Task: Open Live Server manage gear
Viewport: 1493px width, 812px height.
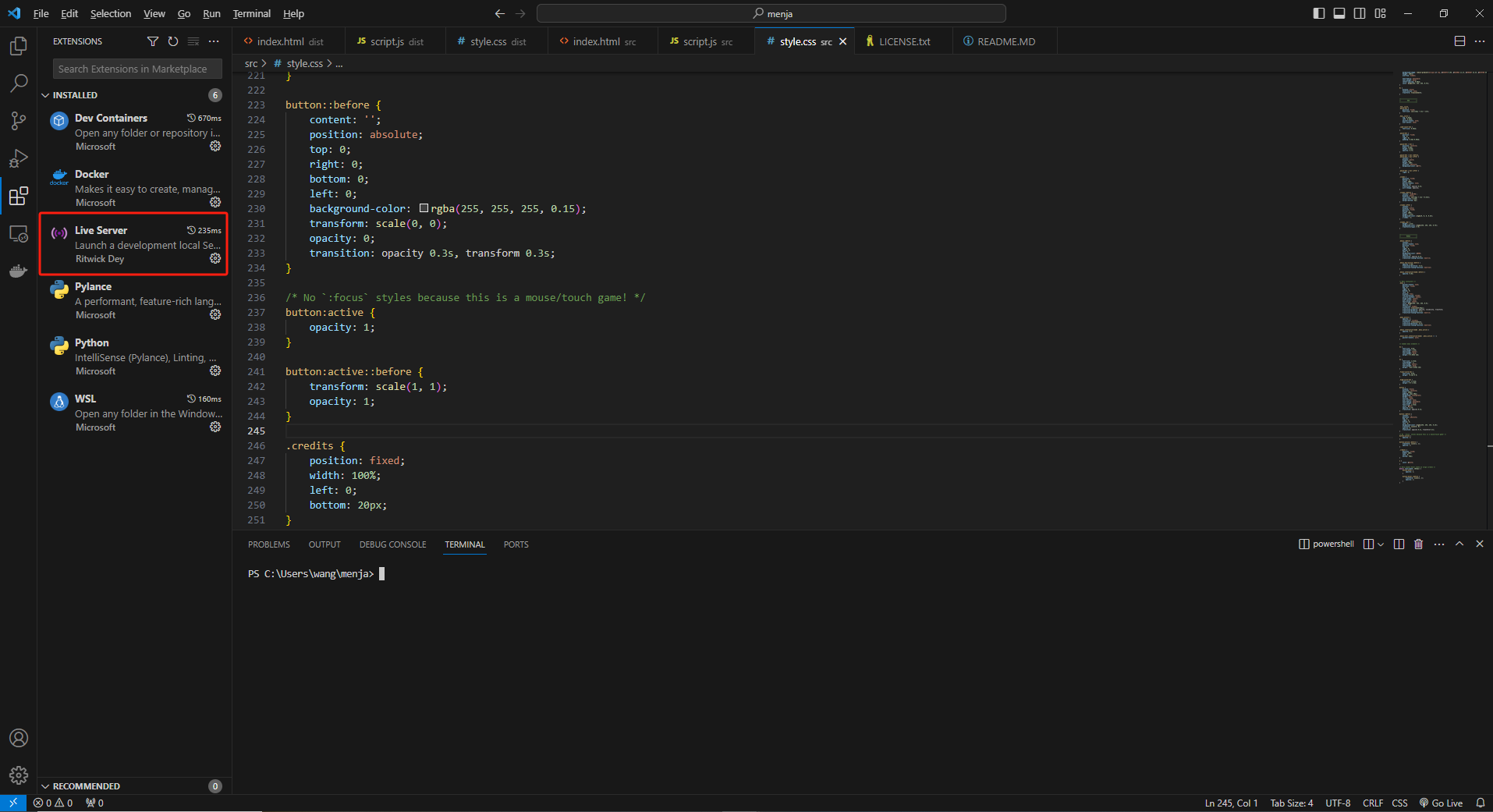Action: coord(215,258)
